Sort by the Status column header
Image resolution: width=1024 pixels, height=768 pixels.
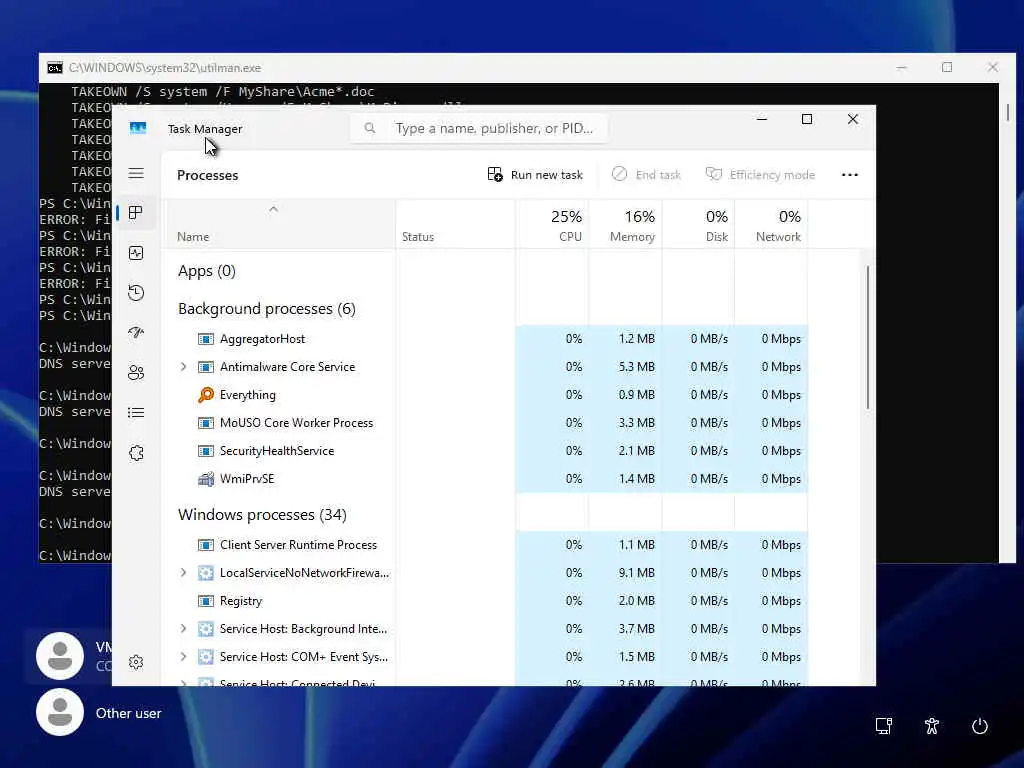click(x=455, y=224)
